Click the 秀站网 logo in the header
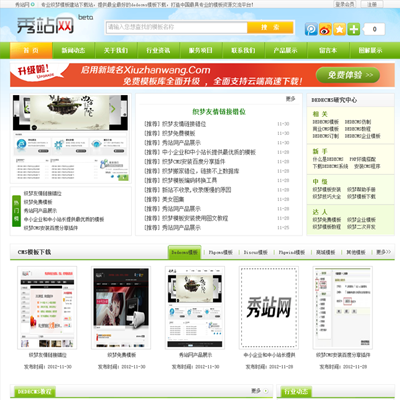Screen dimensions: 400x400 click(45, 25)
